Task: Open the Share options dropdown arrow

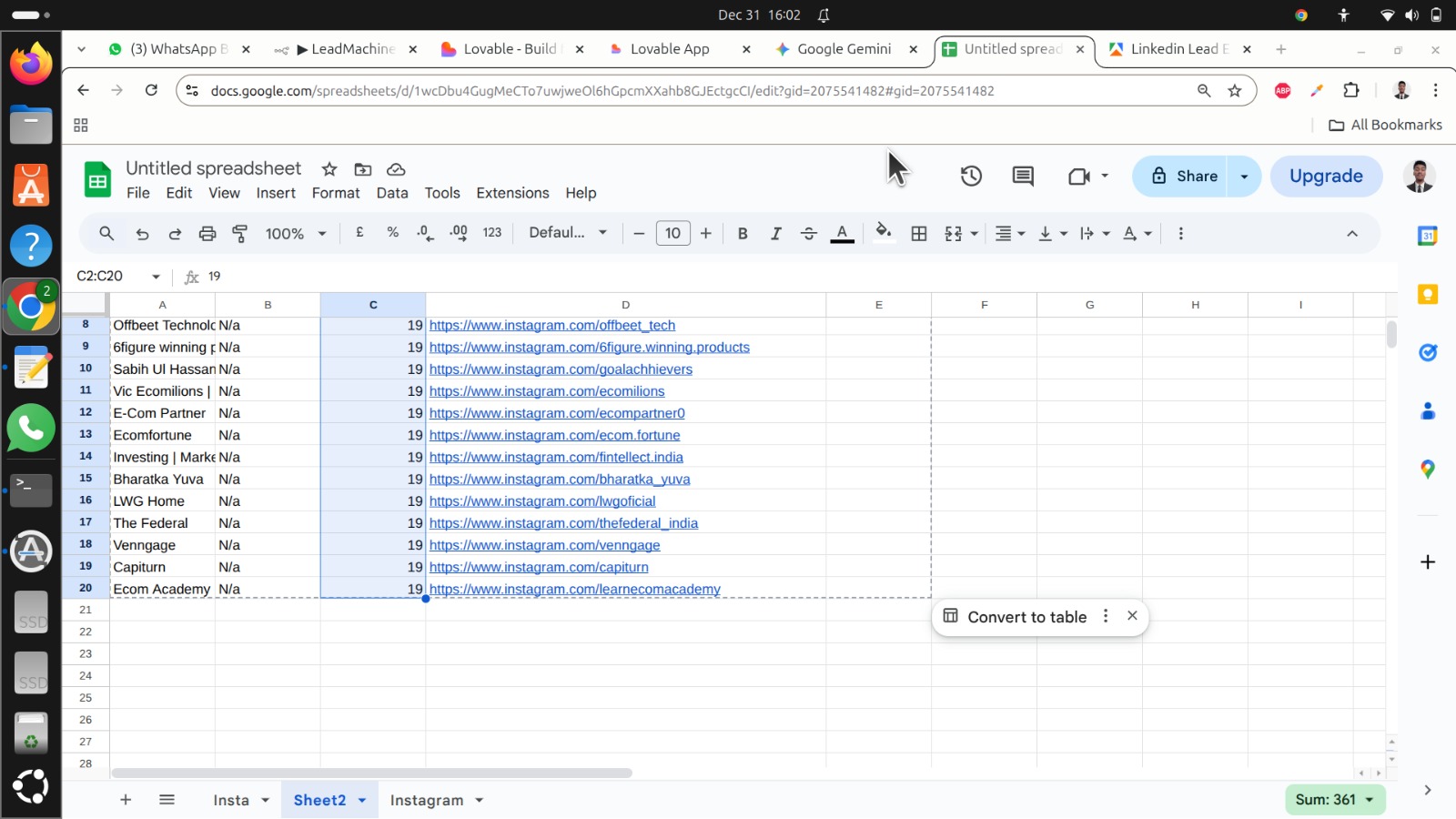Action: (x=1244, y=177)
